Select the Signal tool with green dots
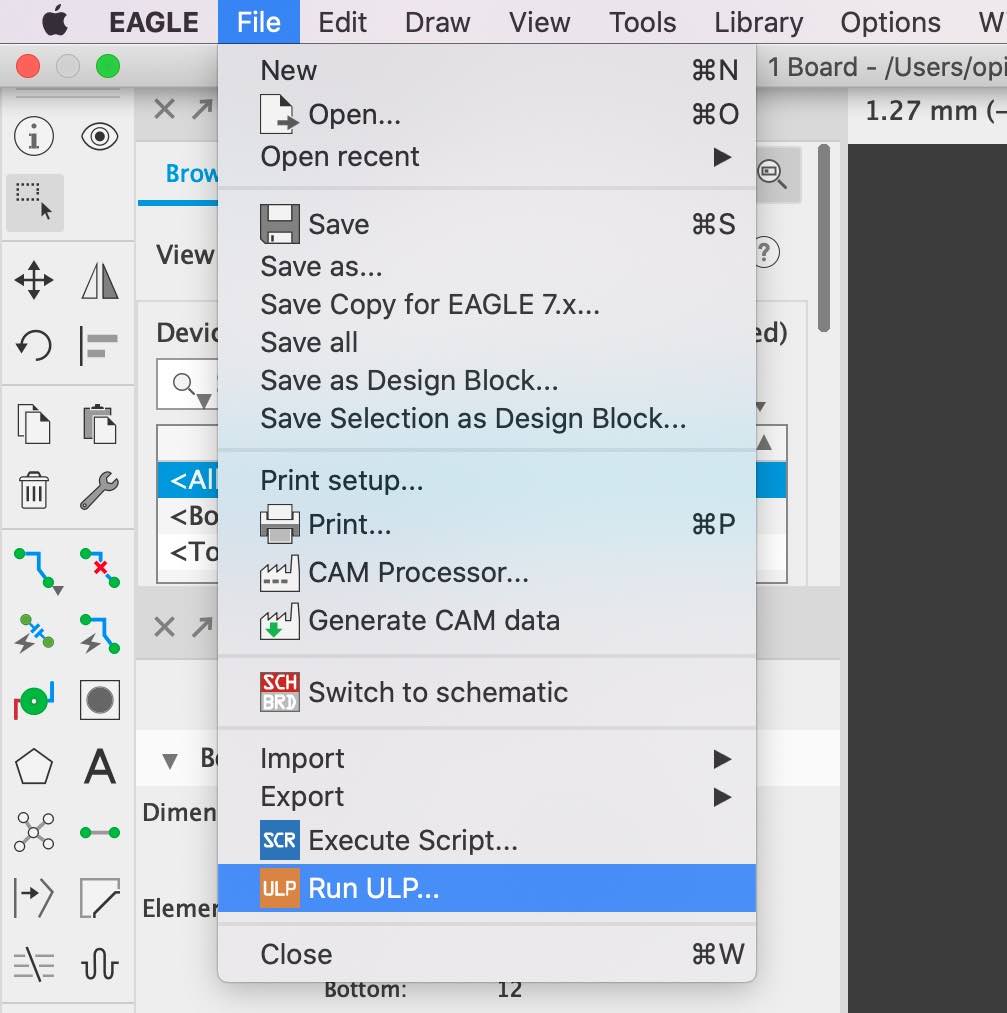 pyautogui.click(x=99, y=833)
